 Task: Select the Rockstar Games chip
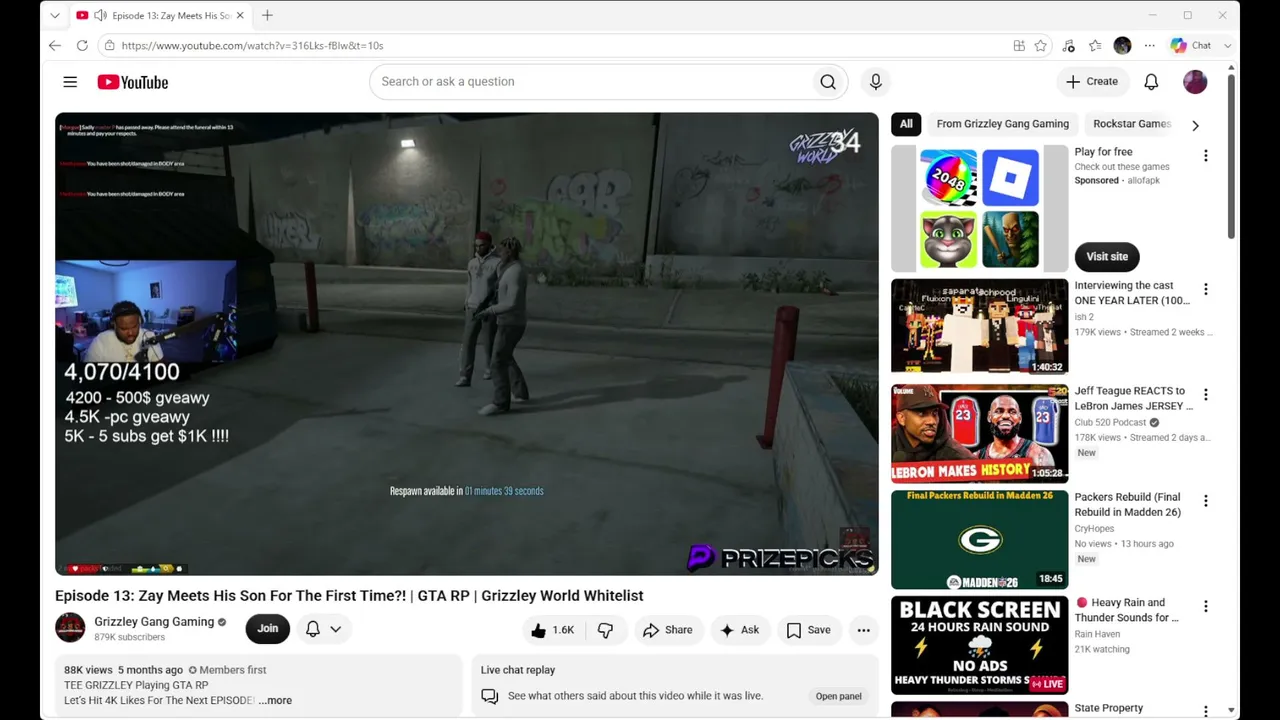(1132, 124)
